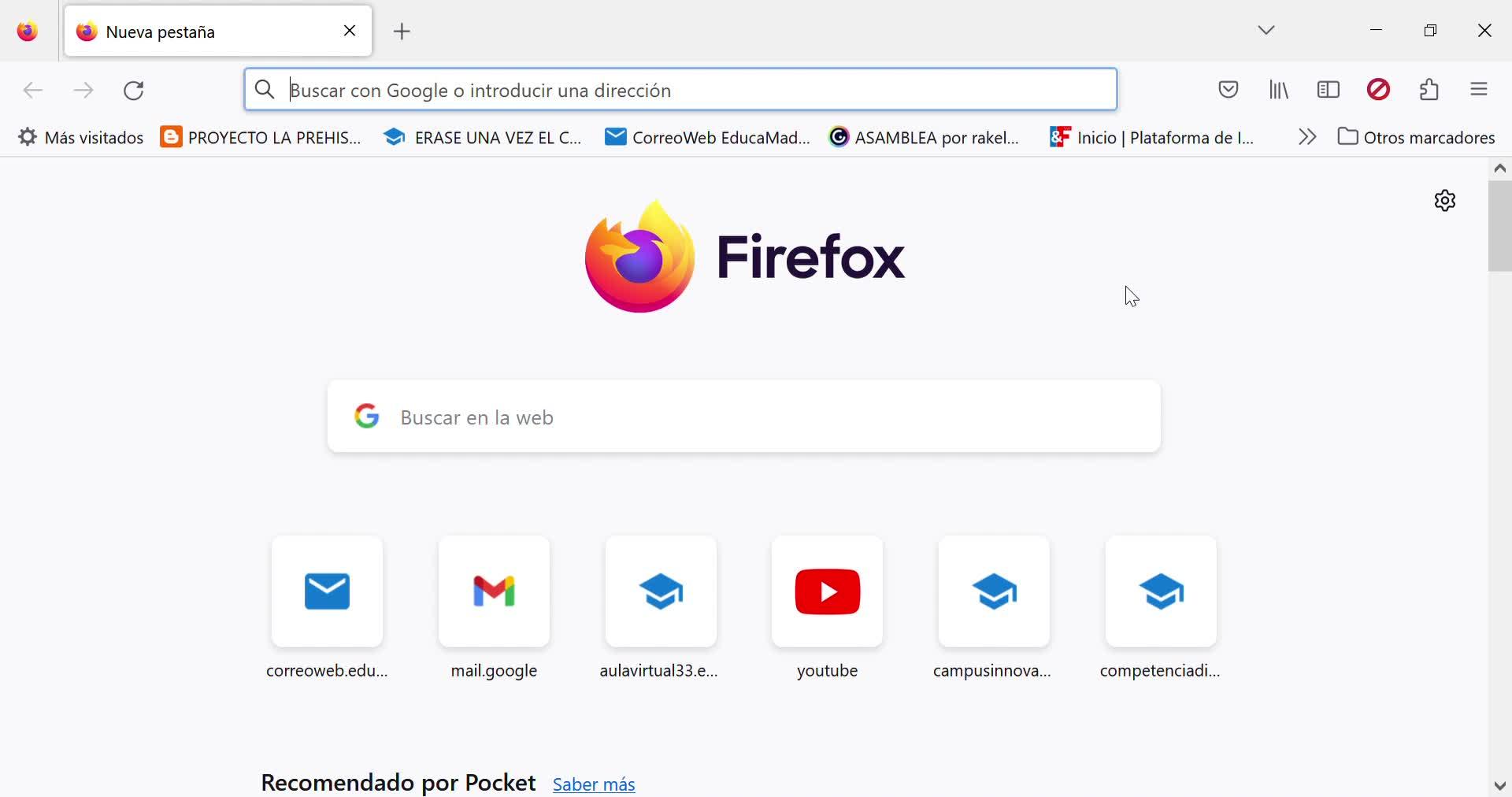The height and width of the screenshot is (797, 1512).
Task: Open the Extensions puzzle icon
Action: tap(1429, 90)
